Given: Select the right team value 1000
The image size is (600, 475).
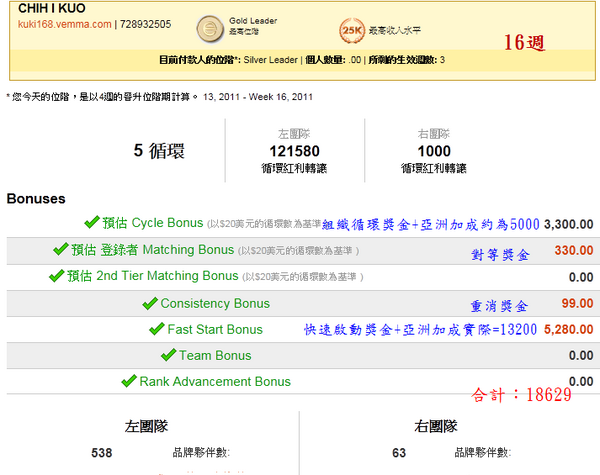Looking at the screenshot, I should point(434,151).
